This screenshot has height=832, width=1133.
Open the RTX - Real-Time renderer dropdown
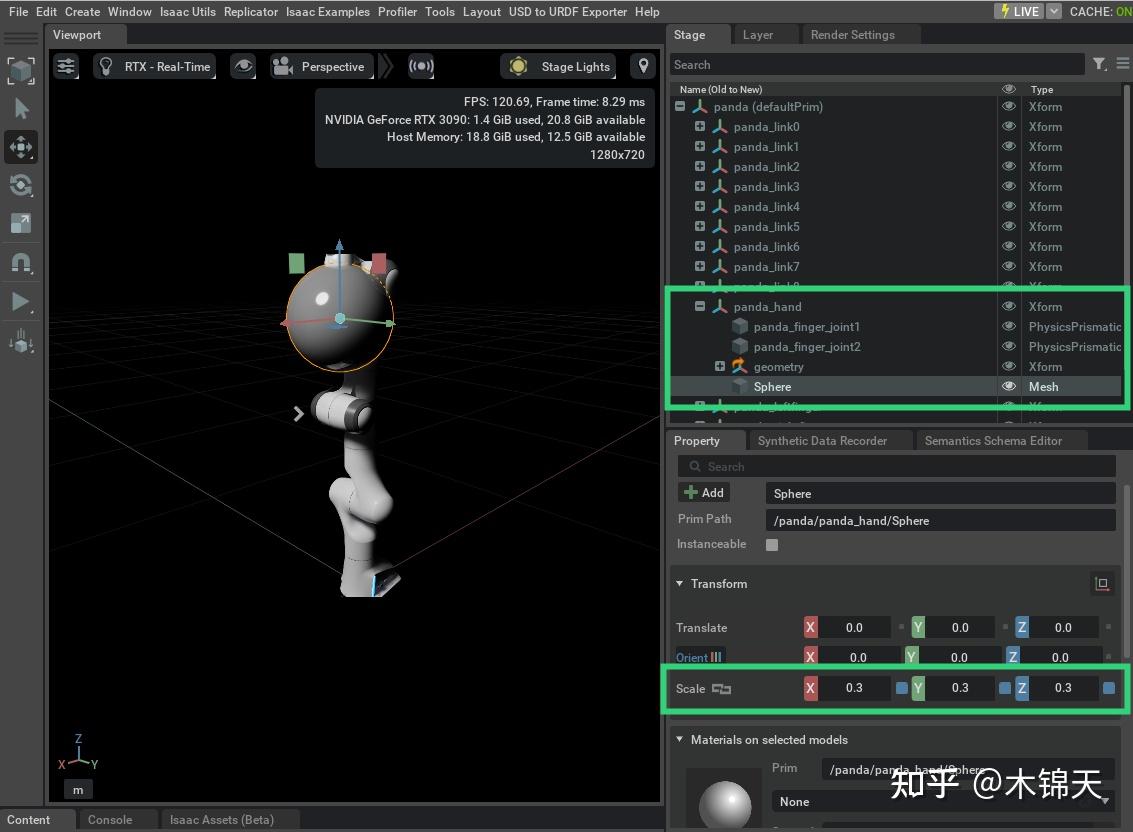click(x=166, y=66)
